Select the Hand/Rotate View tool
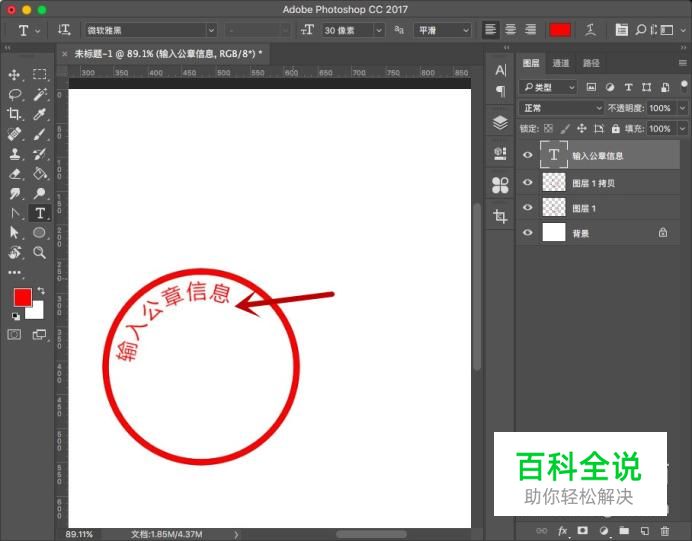Viewport: 692px width, 541px height. [x=15, y=252]
